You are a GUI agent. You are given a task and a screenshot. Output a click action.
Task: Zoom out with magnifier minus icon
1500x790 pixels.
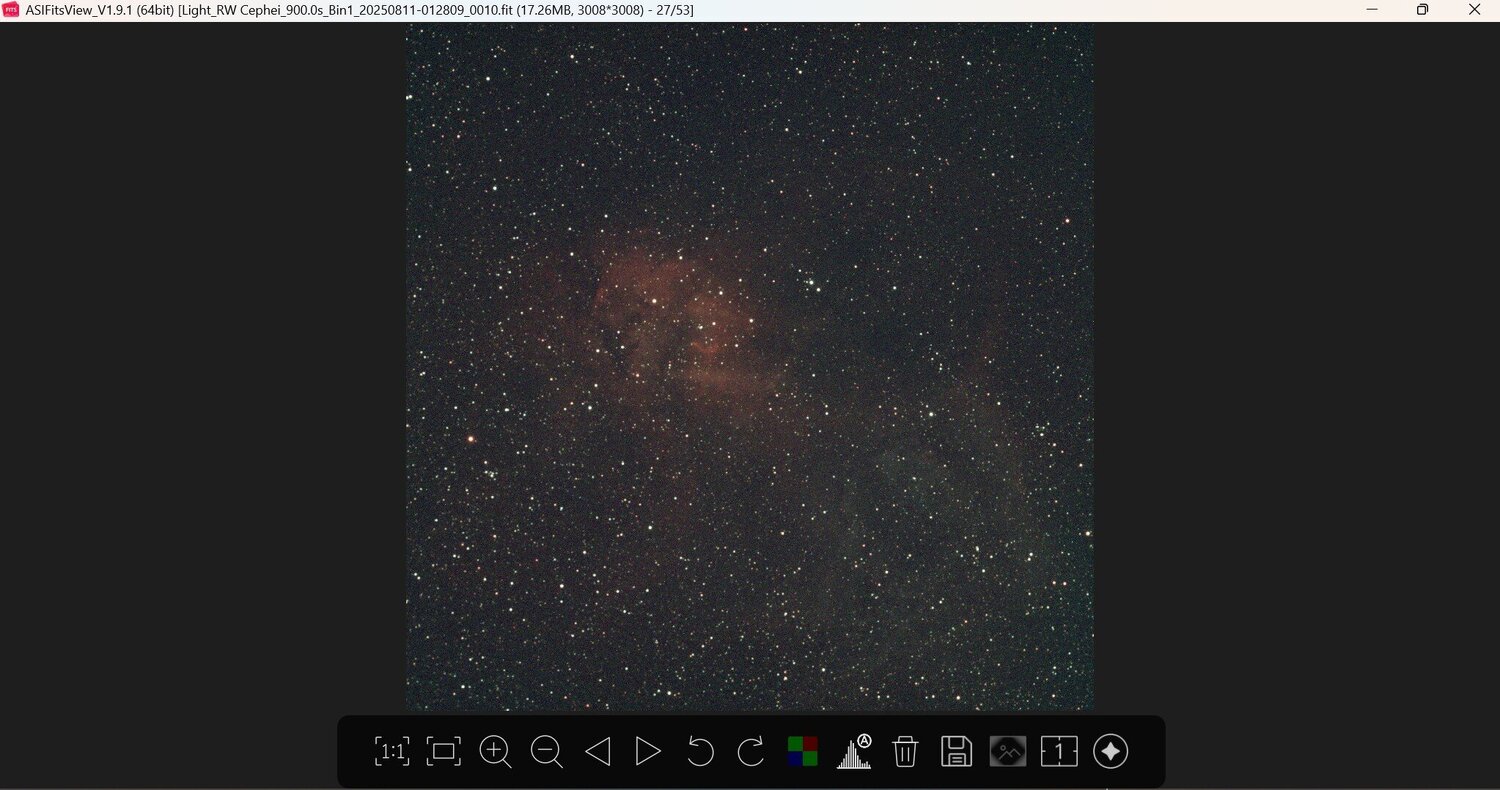(x=546, y=751)
